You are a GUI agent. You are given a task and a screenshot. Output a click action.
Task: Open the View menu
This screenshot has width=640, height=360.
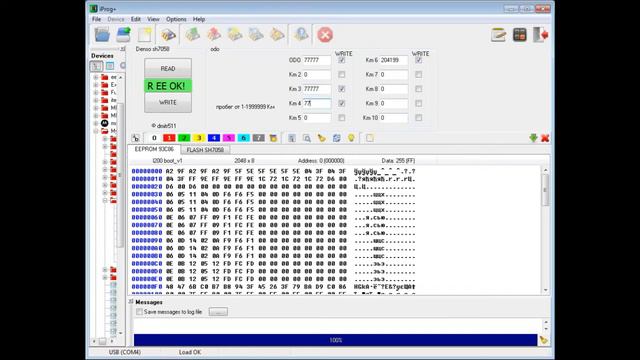click(153, 19)
